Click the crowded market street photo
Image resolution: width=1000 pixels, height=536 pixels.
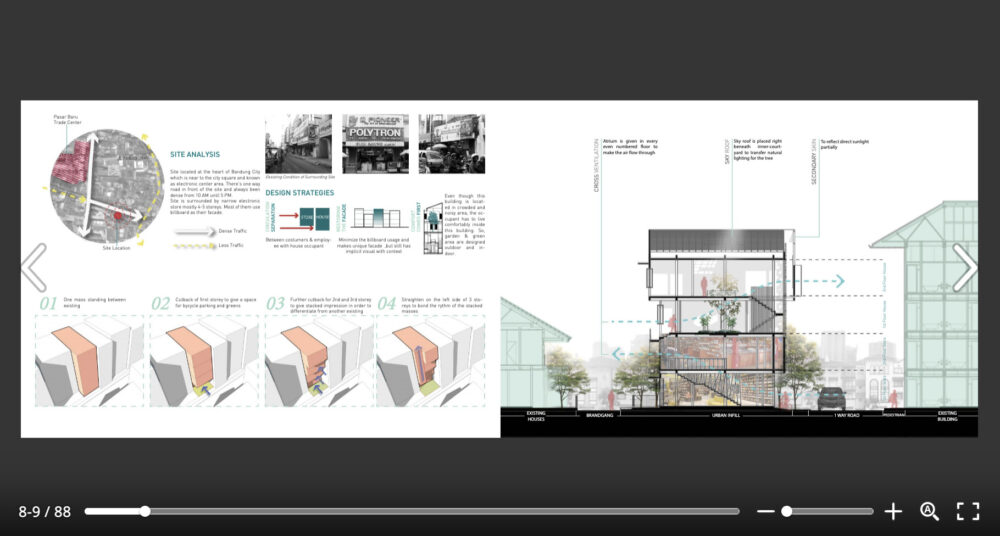click(451, 144)
